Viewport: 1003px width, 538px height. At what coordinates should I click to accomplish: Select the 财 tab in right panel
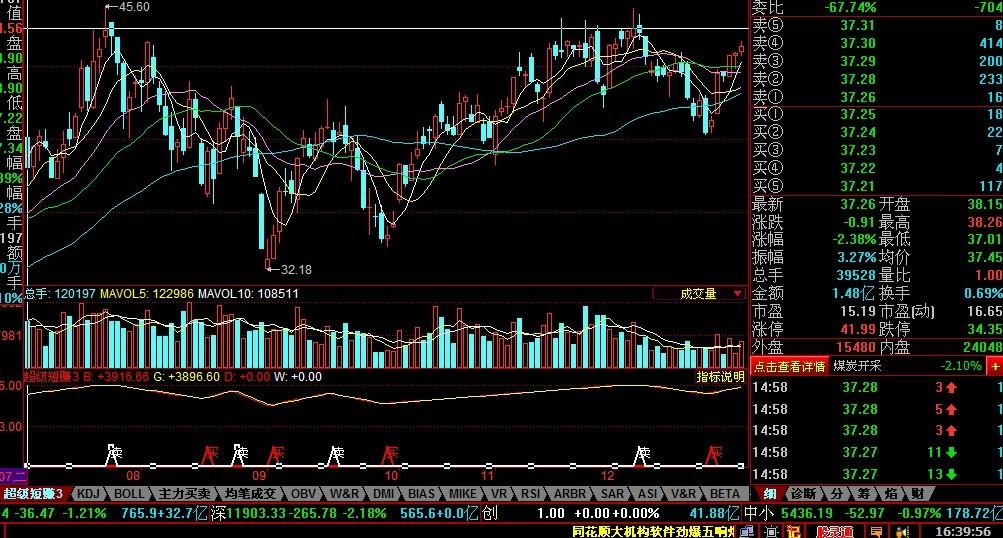917,494
